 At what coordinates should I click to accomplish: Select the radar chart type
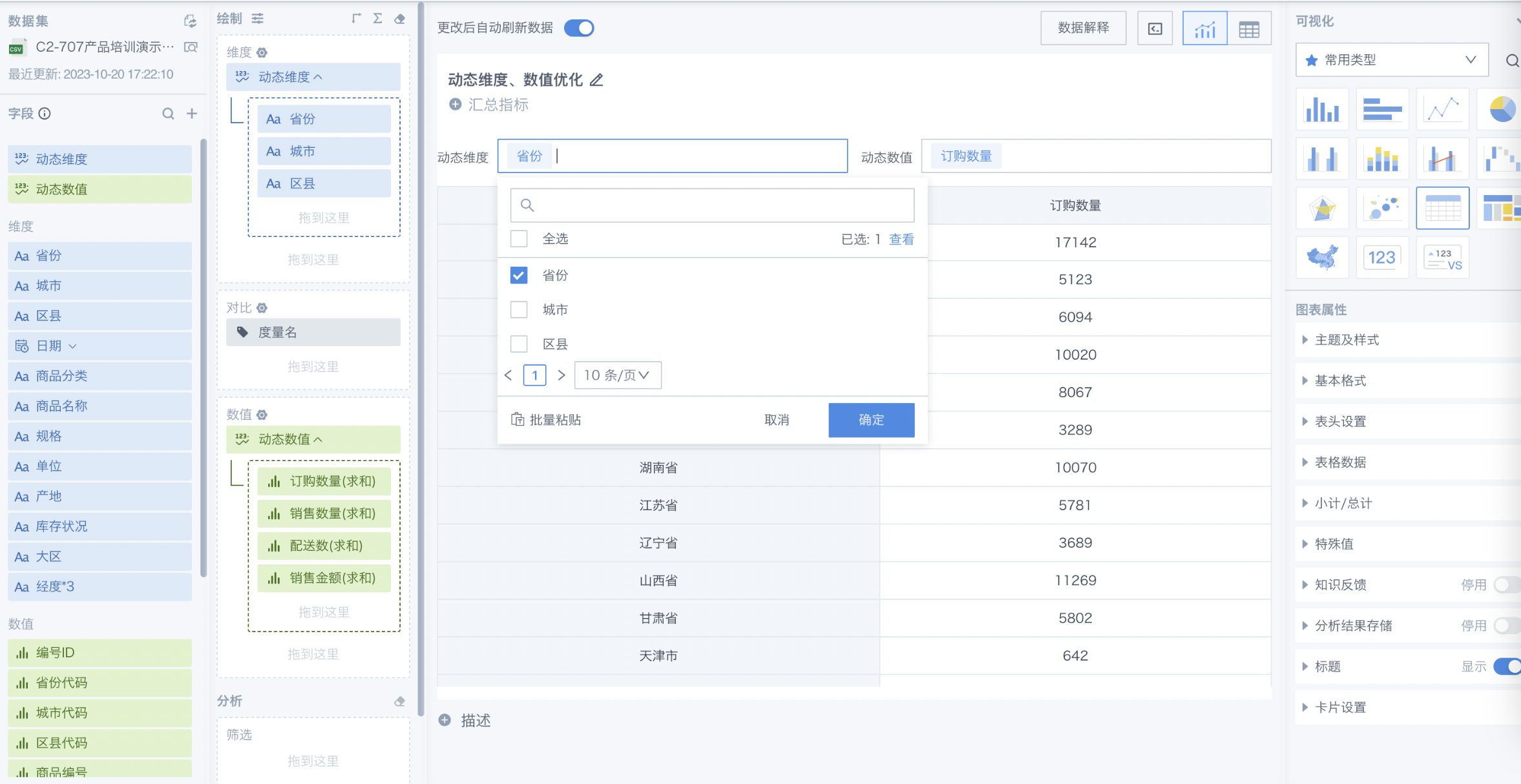pos(1322,208)
